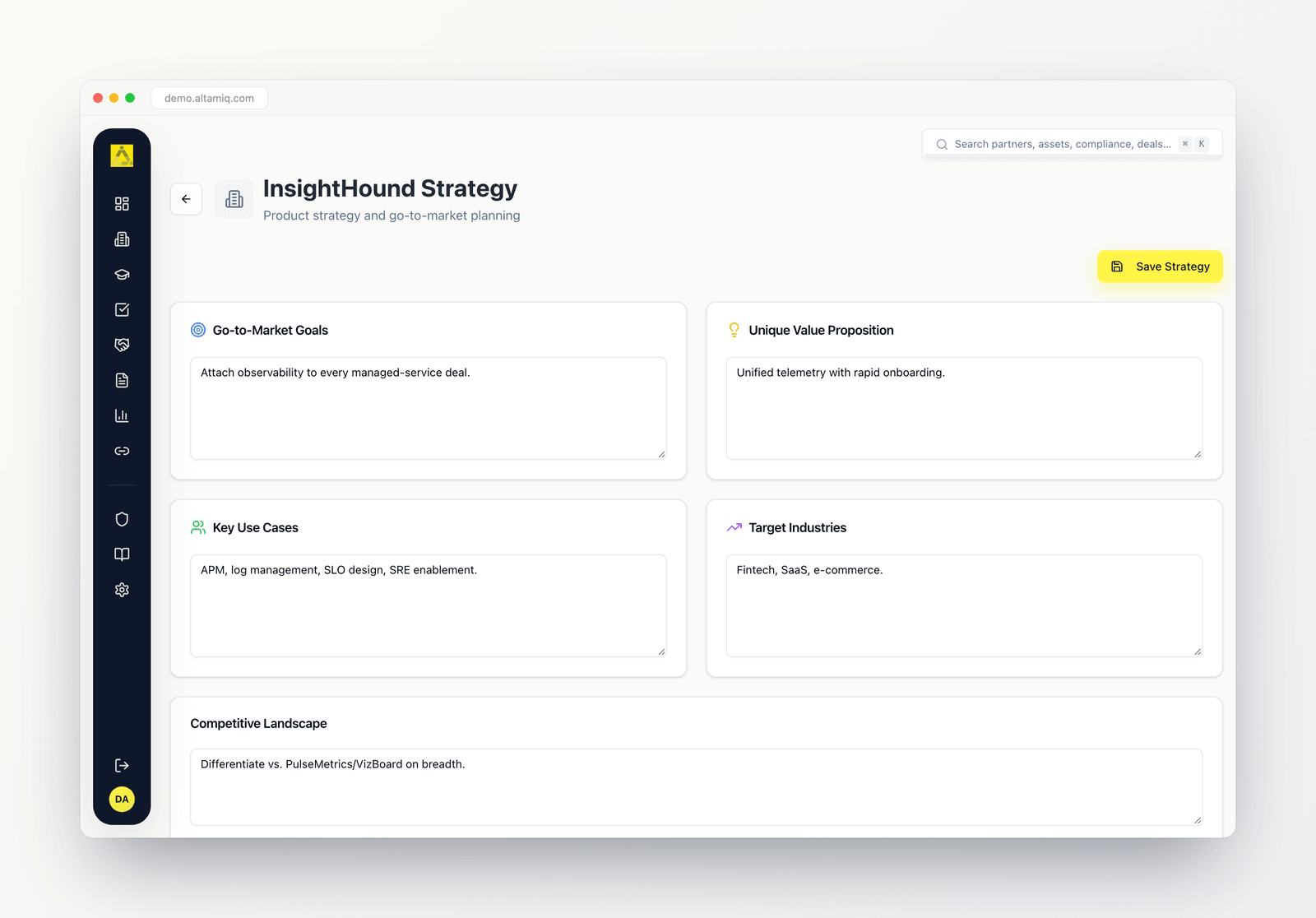Open the bar chart analytics icon
1316x918 pixels.
coord(122,415)
